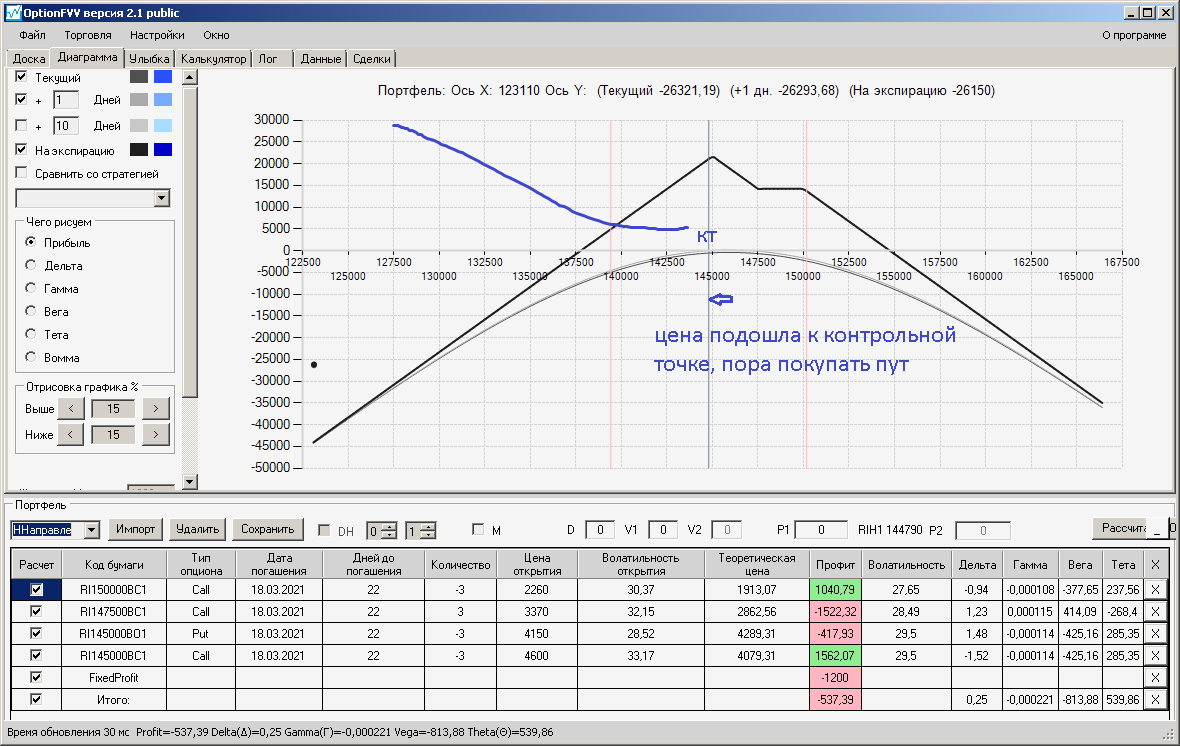The image size is (1180, 746).
Task: Increase the 'Выше' chart percent with right arrow
Action: pos(156,409)
